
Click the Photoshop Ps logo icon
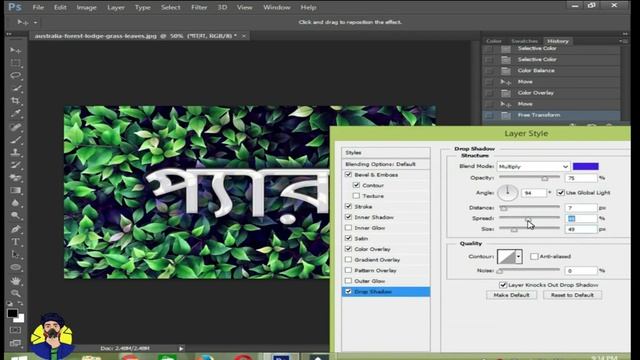(15, 7)
